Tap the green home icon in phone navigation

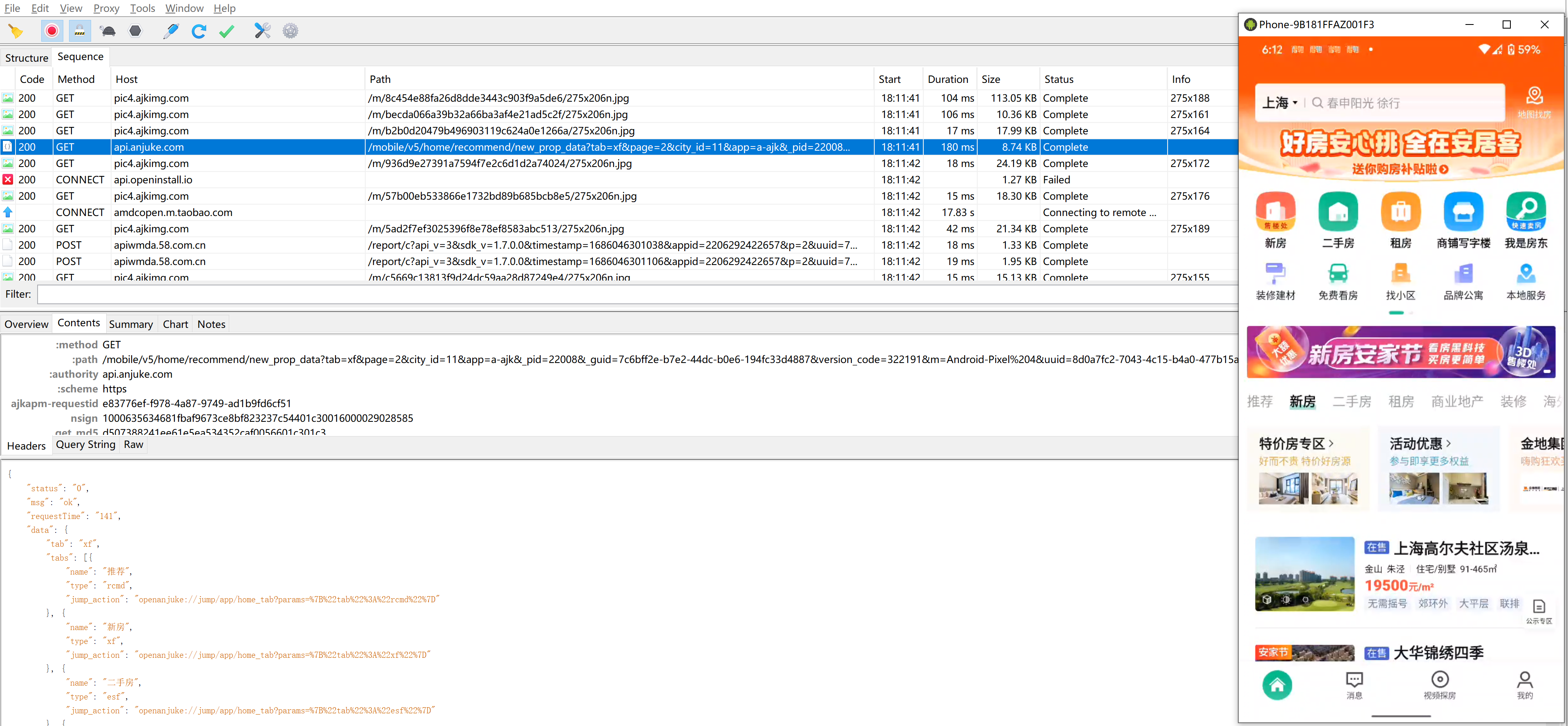(x=1276, y=685)
